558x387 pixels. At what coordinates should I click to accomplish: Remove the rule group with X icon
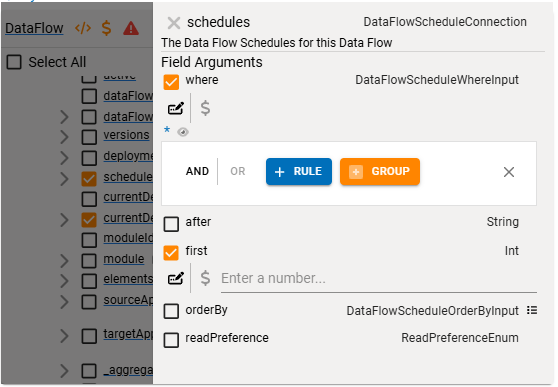[509, 172]
